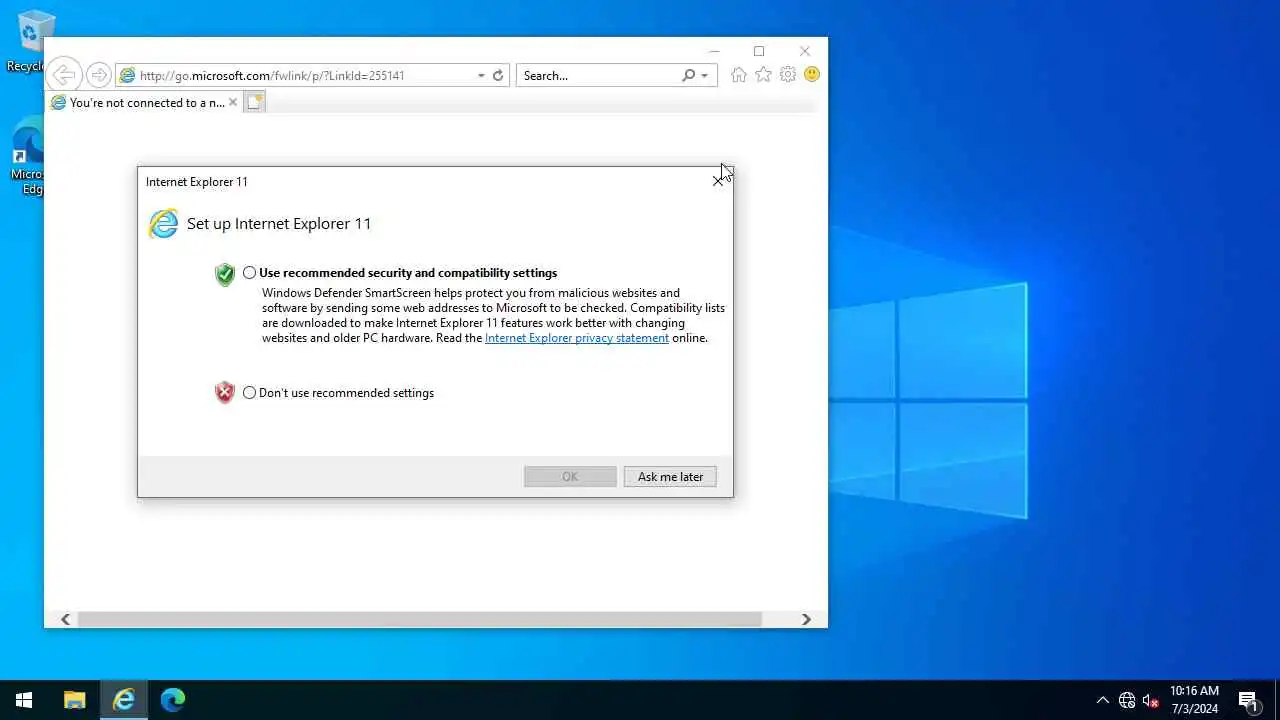Image resolution: width=1280 pixels, height=720 pixels.
Task: Click the horizontal scrollbar right arrow
Action: (806, 620)
